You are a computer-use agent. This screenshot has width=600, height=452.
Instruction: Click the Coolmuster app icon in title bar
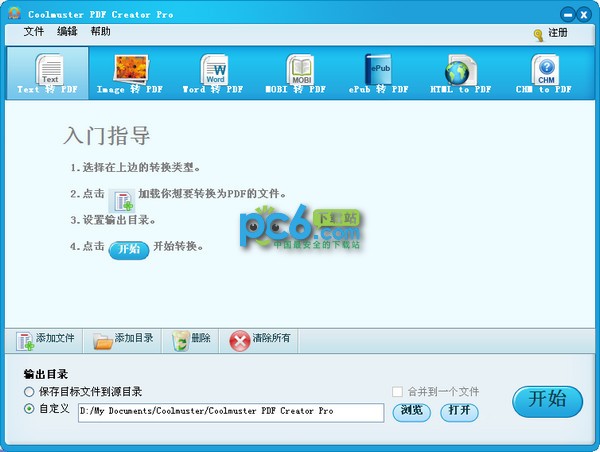click(15, 13)
